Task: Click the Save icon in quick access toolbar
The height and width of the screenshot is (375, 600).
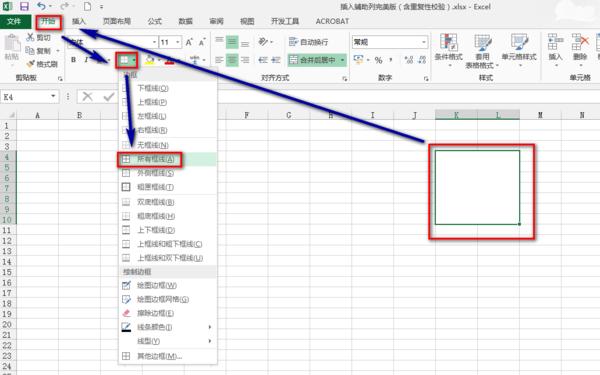Action: 24,6
